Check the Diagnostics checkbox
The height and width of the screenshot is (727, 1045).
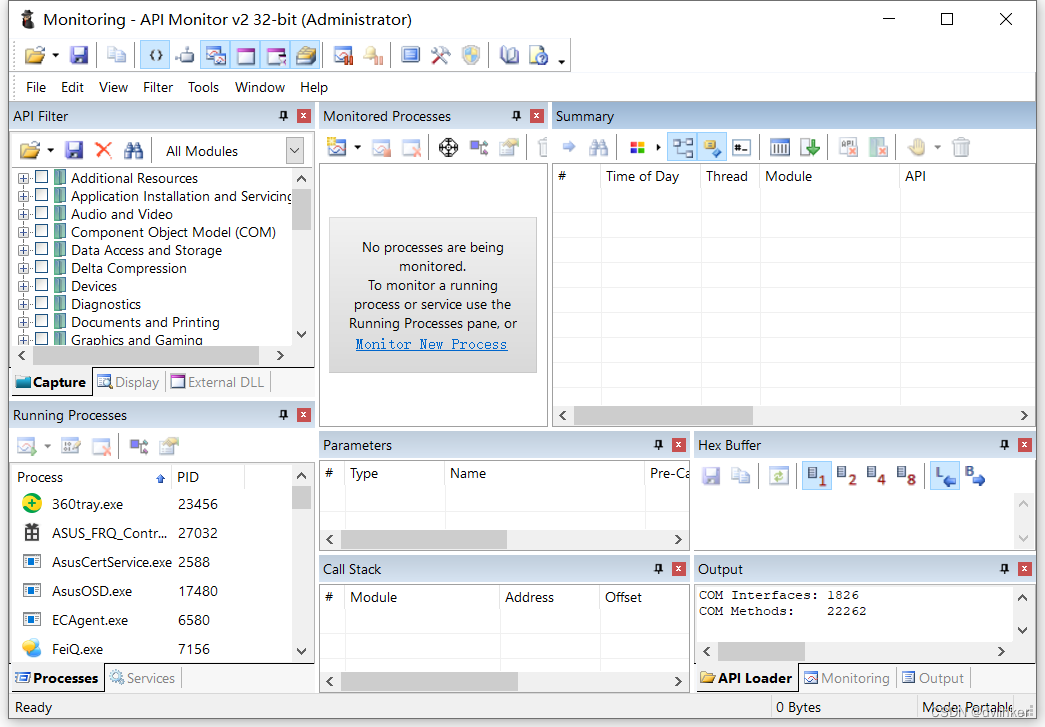pos(41,303)
